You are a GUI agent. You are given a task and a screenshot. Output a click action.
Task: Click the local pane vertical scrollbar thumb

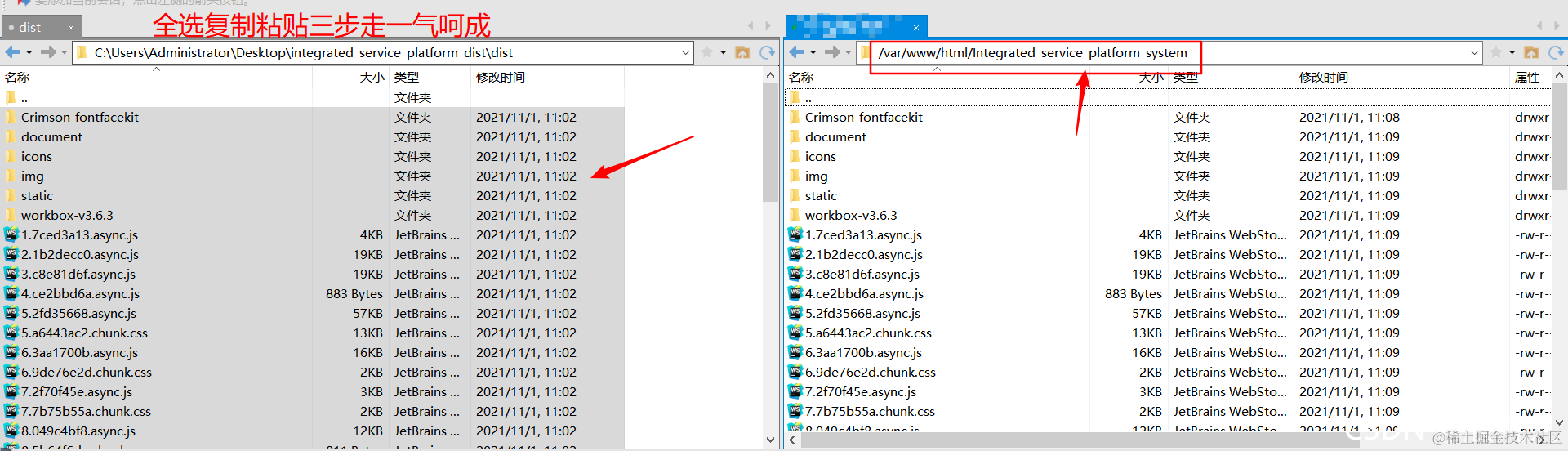coord(770,142)
